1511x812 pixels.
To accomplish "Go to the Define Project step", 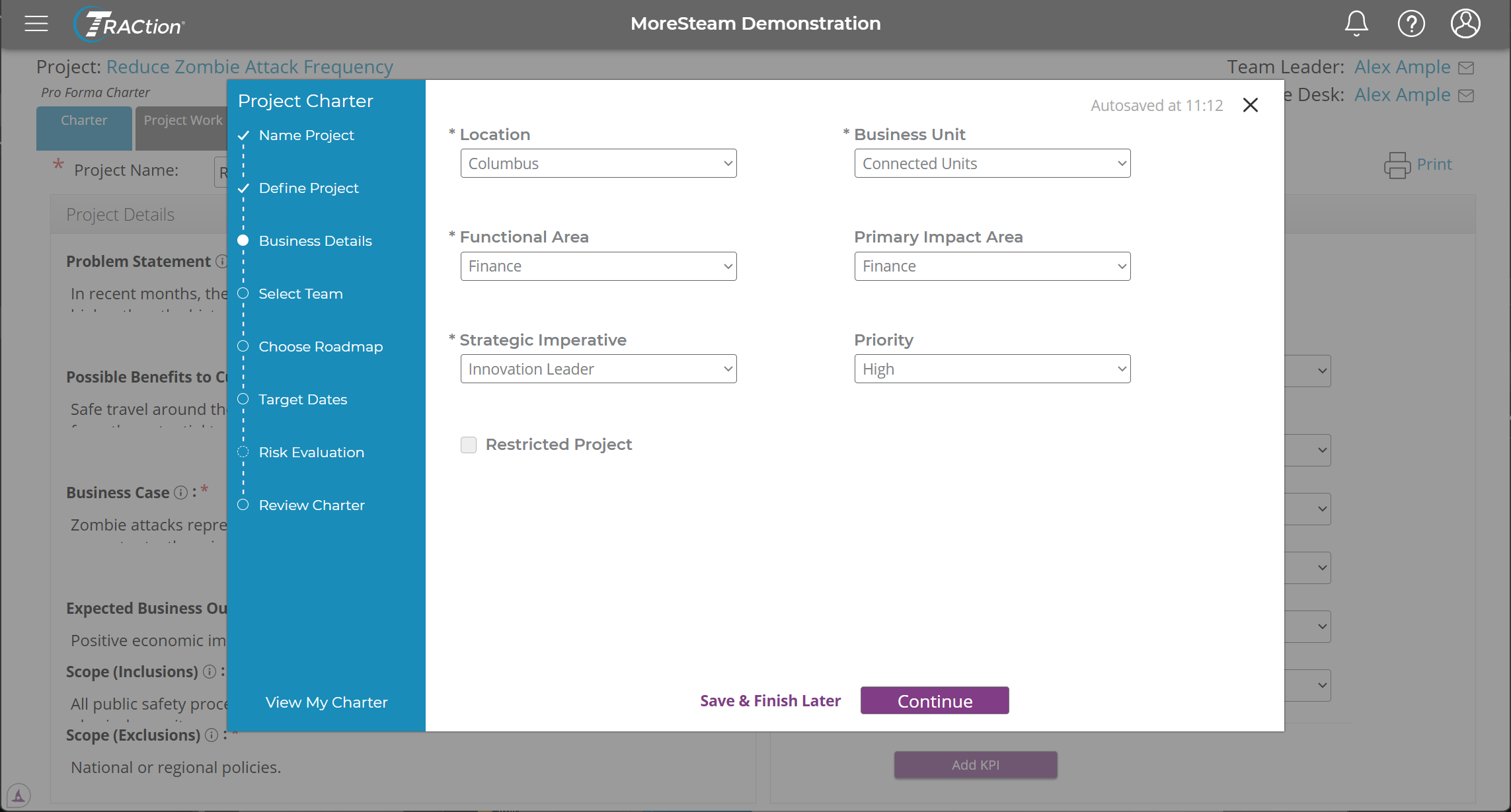I will point(309,188).
